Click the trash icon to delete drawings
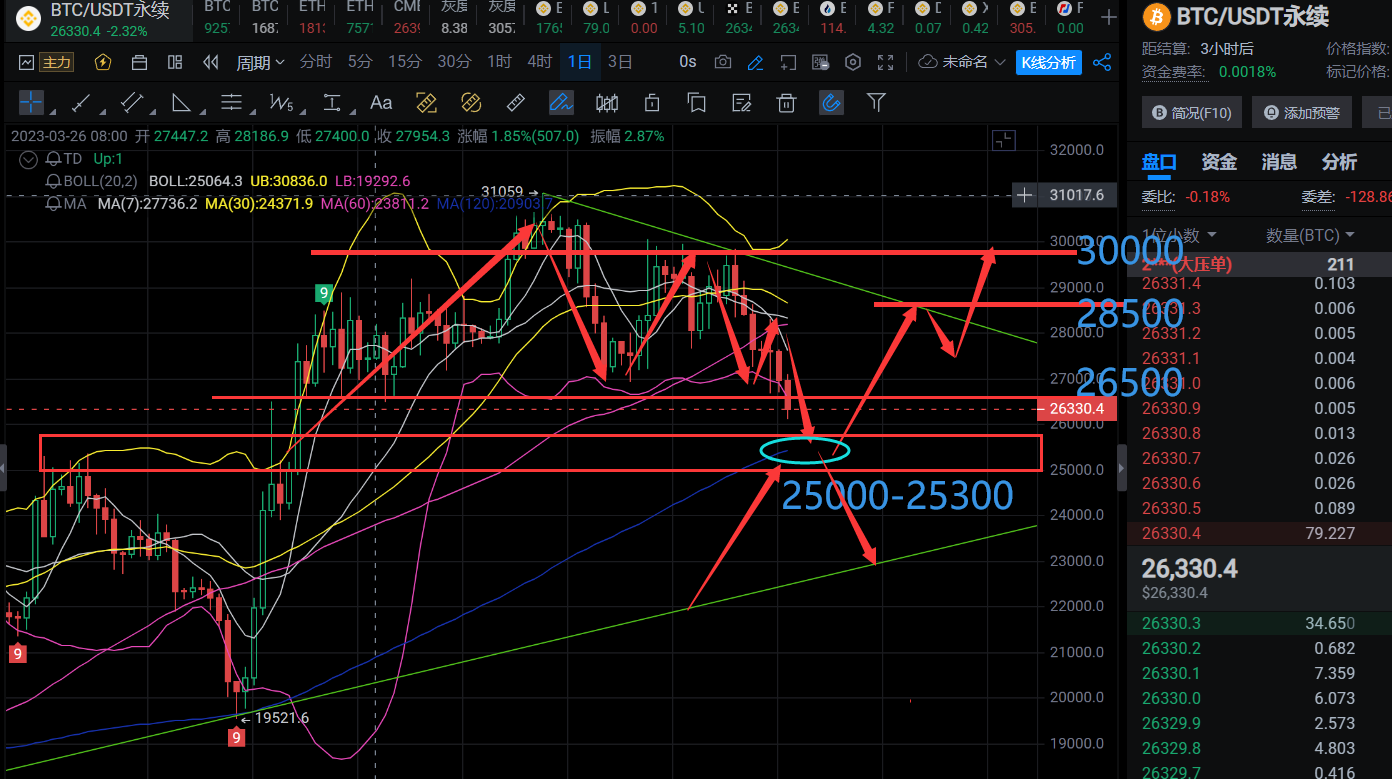The width and height of the screenshot is (1392, 779). [x=787, y=102]
